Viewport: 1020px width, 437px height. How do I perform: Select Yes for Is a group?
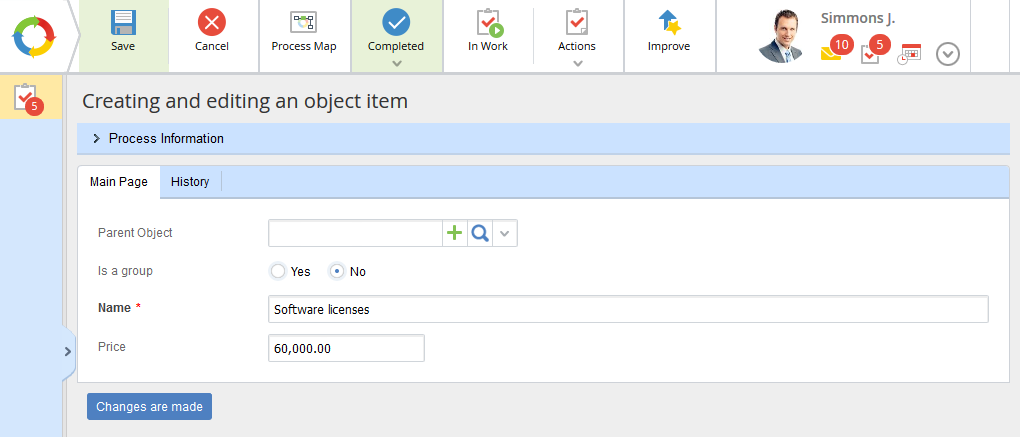click(278, 271)
